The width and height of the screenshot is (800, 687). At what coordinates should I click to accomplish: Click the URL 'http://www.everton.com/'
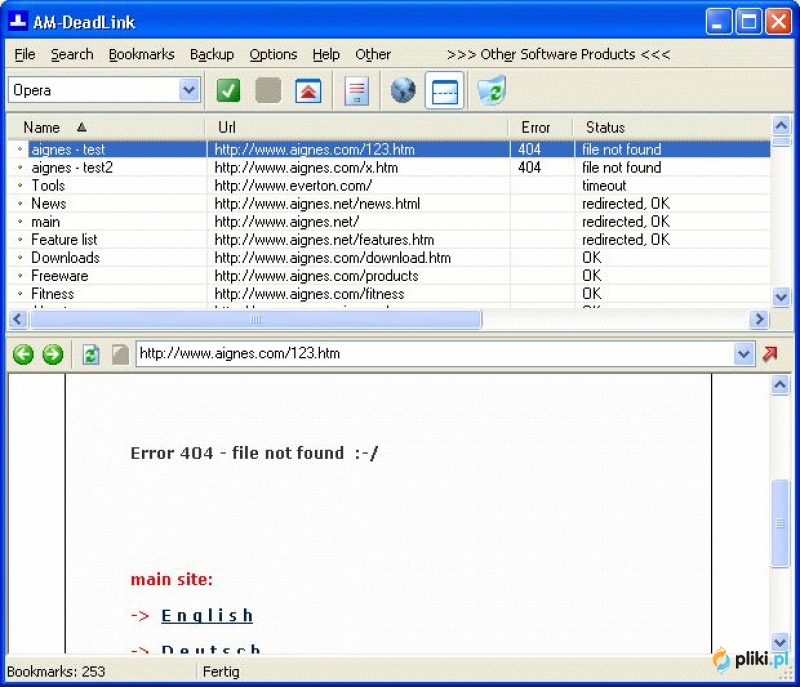(x=293, y=186)
